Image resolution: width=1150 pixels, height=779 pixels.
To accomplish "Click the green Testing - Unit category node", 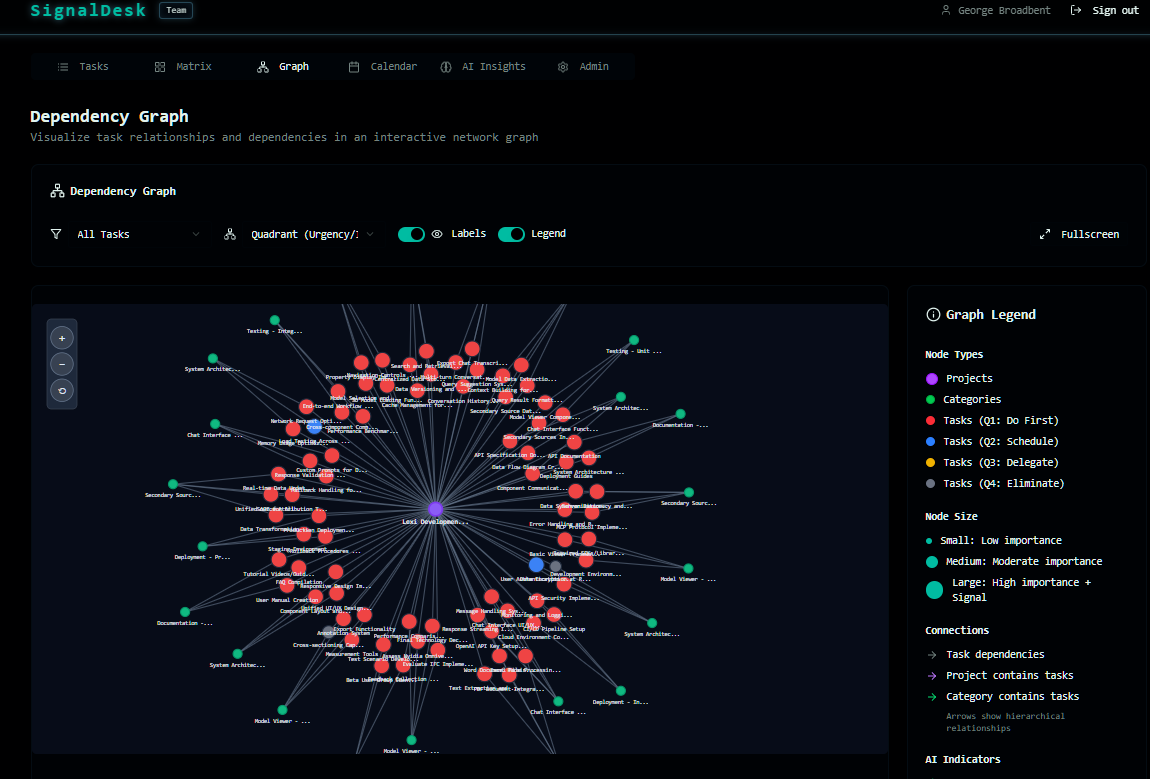I will click(x=634, y=340).
